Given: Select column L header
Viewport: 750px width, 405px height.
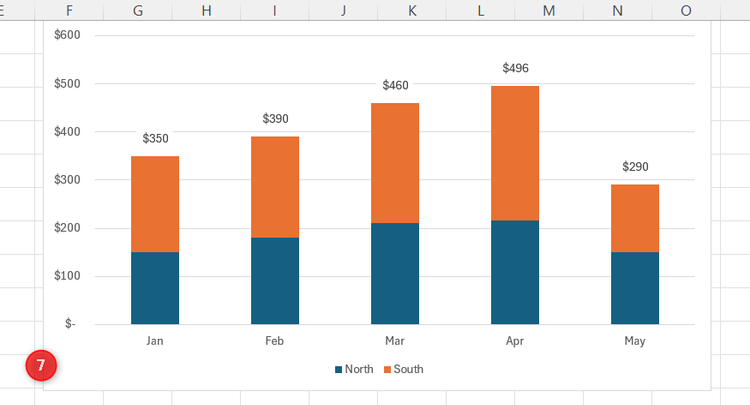Looking at the screenshot, I should coord(480,10).
